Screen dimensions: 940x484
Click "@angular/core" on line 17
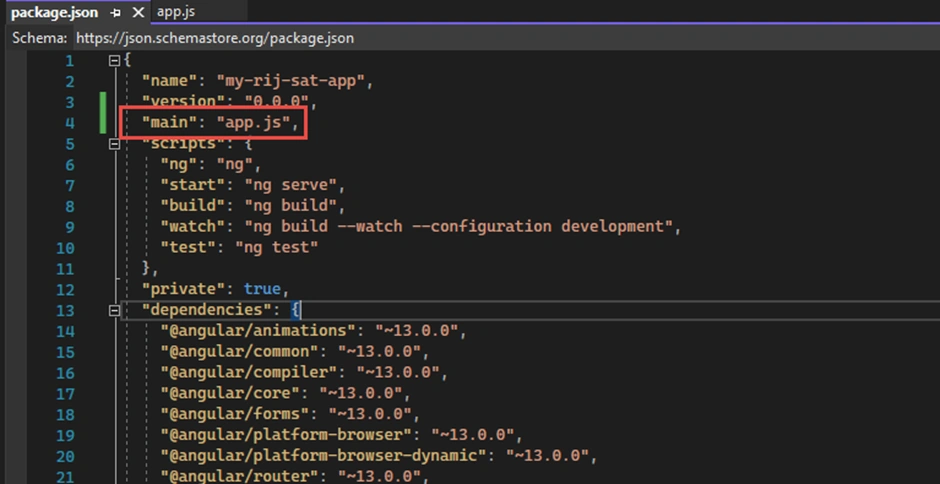[x=230, y=393]
